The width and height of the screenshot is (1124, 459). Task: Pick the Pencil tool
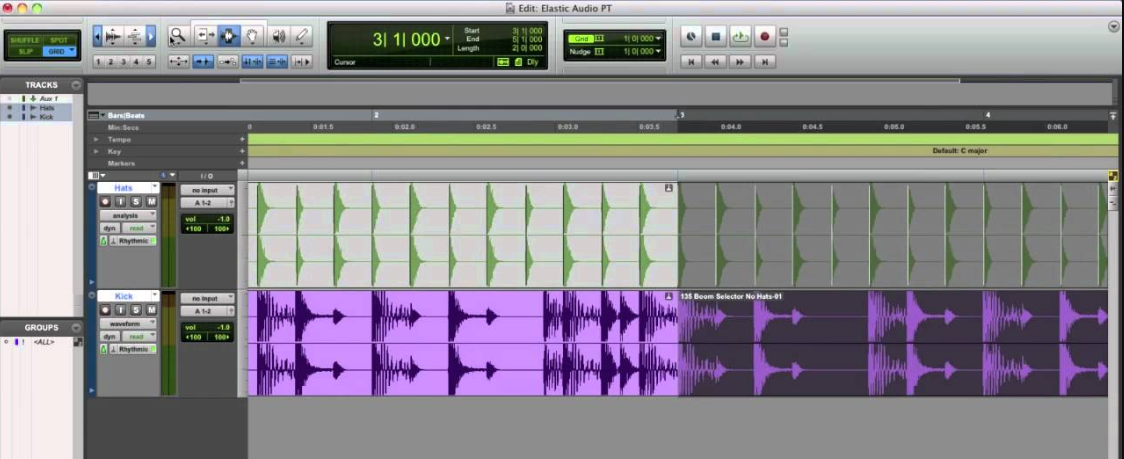click(302, 36)
